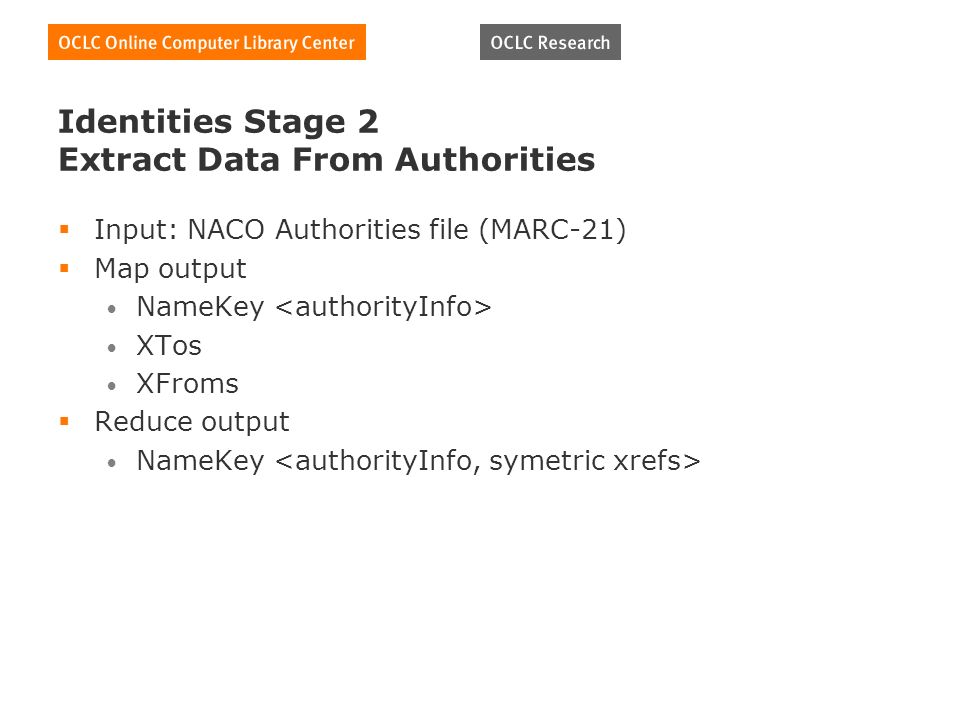960x720 pixels.
Task: Click the NameKey <authorityInfo> sub-item
Action: pos(314,307)
